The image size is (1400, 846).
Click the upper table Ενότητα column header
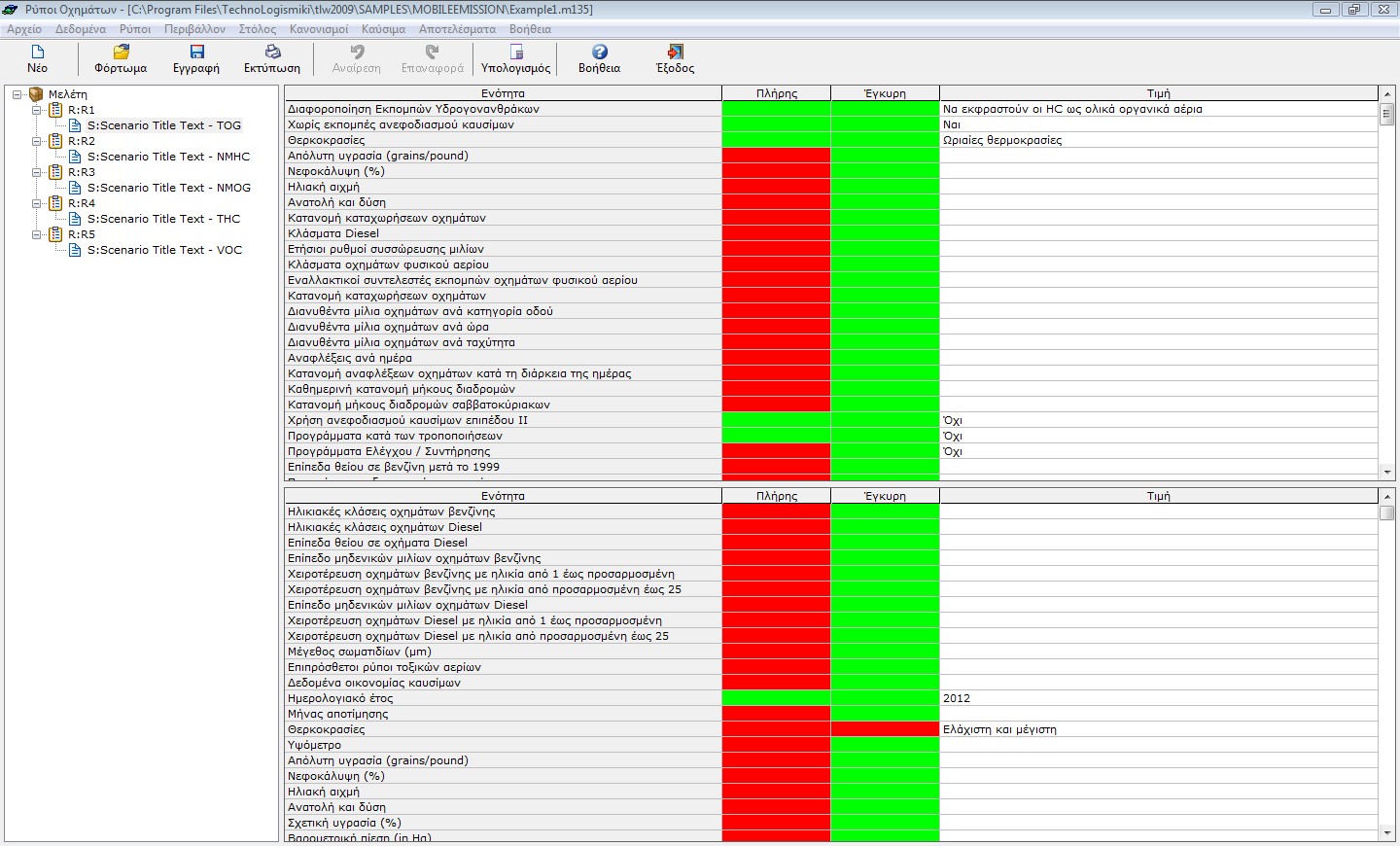pos(503,93)
